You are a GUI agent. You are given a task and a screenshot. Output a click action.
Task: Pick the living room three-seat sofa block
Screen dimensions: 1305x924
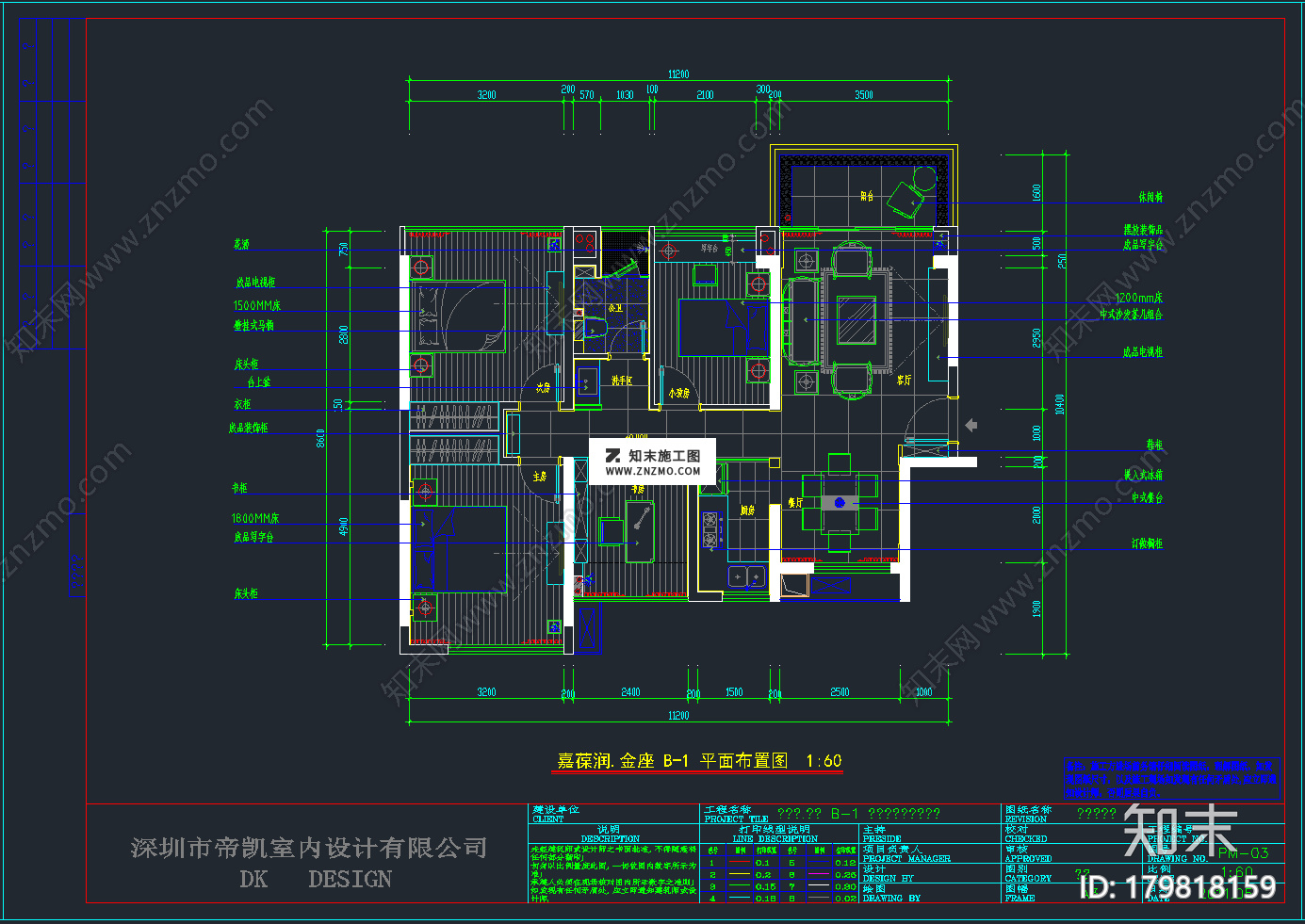(x=804, y=320)
